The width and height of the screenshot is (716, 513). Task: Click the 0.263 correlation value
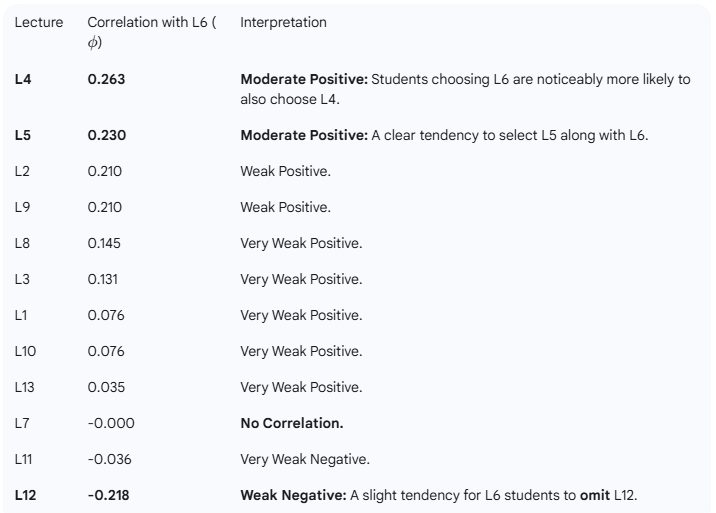(x=106, y=79)
